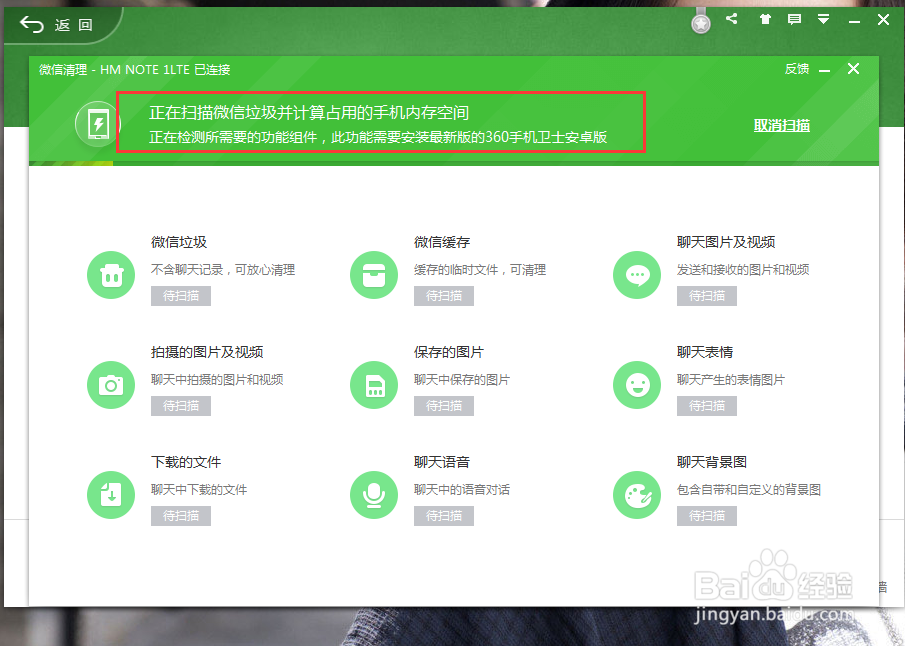This screenshot has height=646, width=905.
Task: Click the scan progress bar
Action: (x=454, y=163)
